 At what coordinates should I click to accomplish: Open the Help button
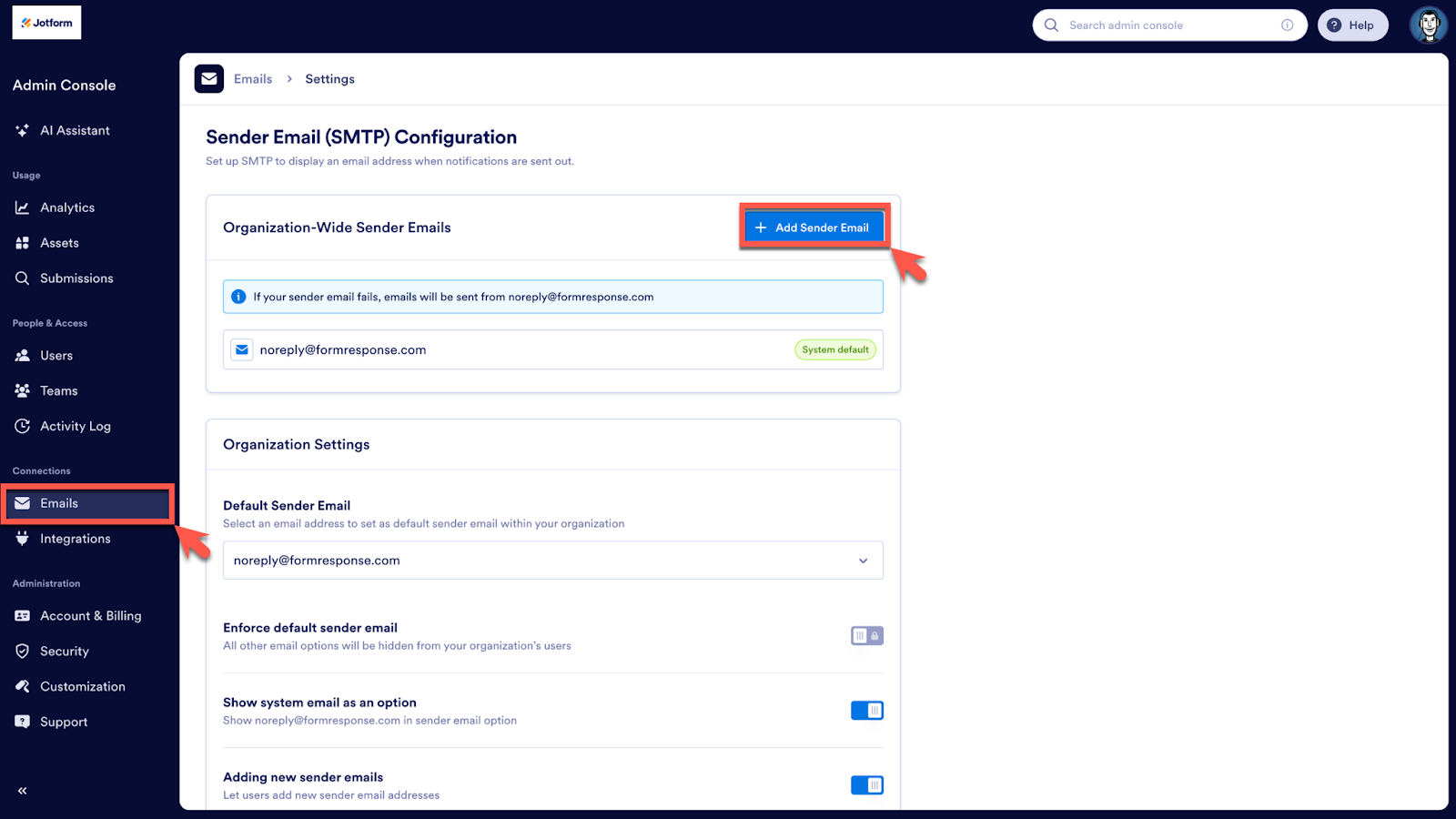tap(1352, 25)
